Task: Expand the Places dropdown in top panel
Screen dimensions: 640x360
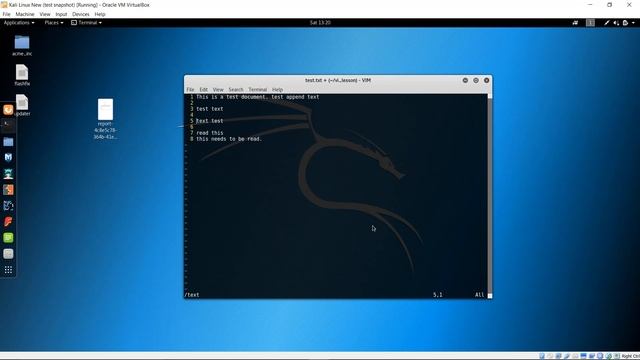Action: (x=53, y=23)
